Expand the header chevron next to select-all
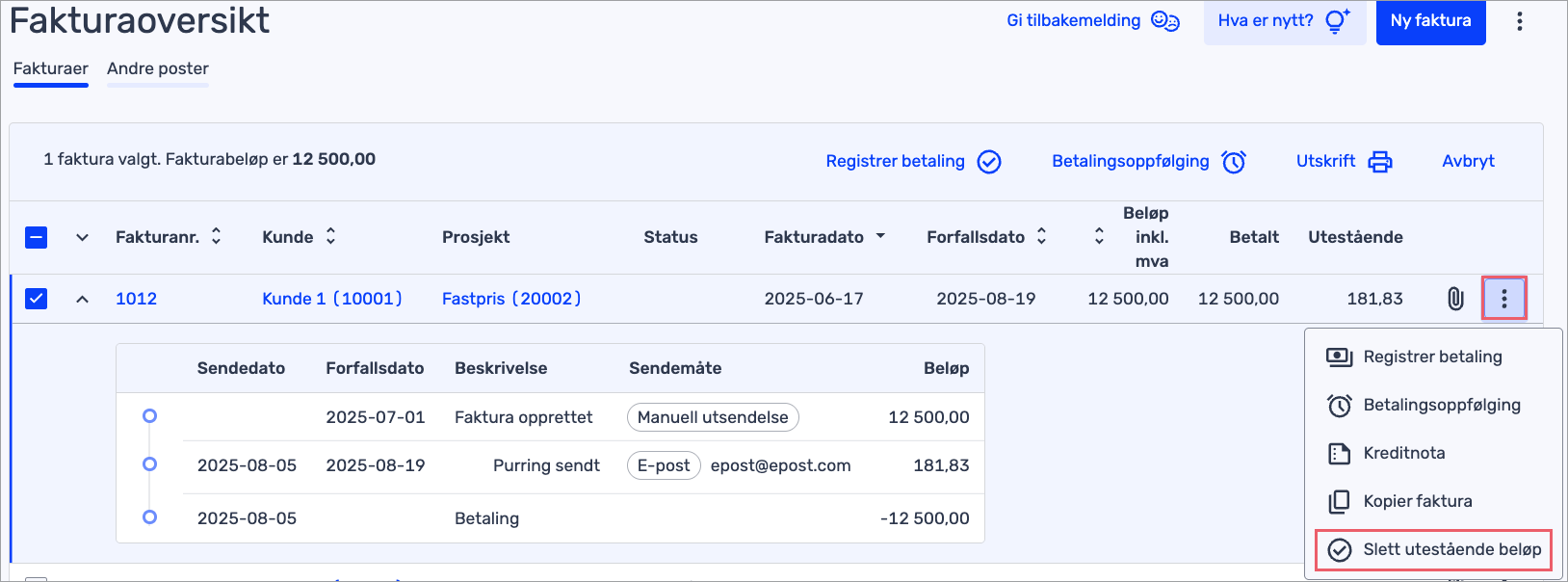Image resolution: width=1568 pixels, height=582 pixels. 83,238
